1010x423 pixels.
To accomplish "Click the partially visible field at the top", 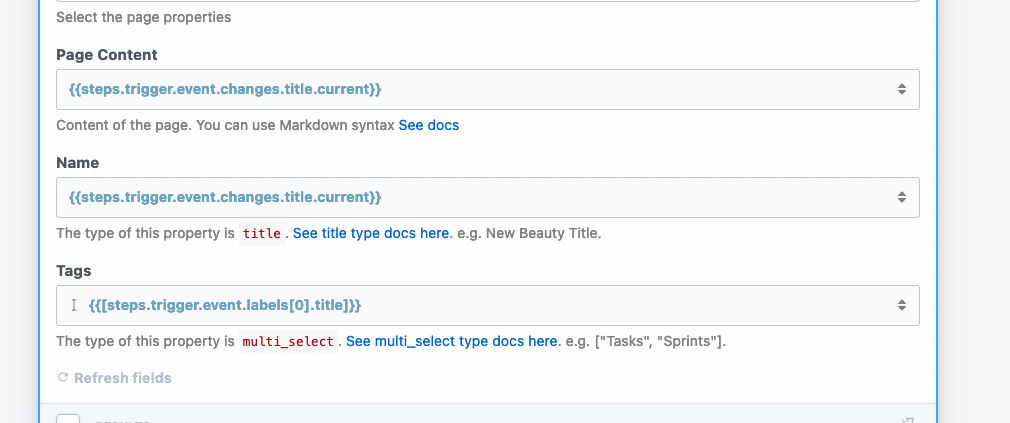I will coord(487,1).
